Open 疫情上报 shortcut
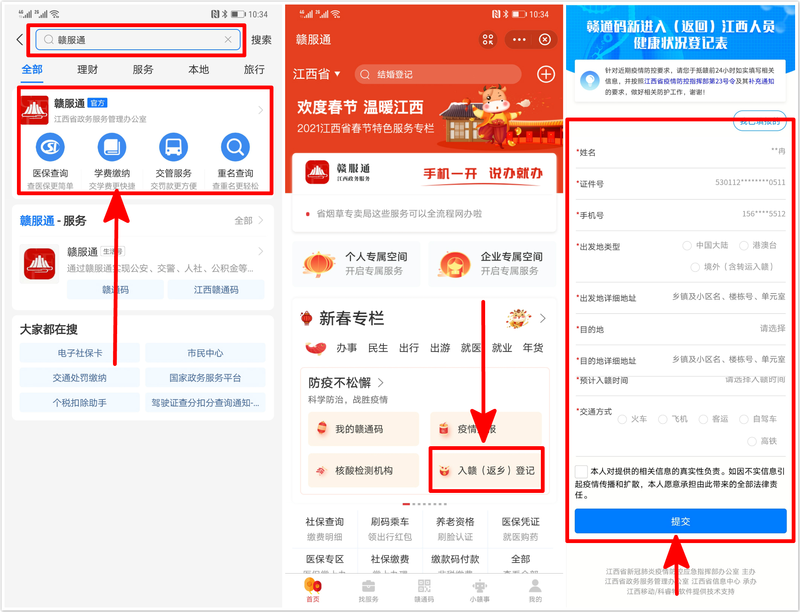 click(x=486, y=429)
